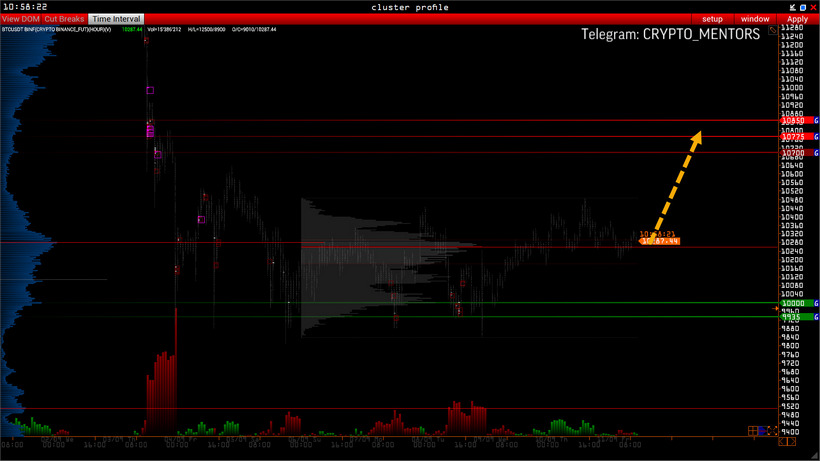Click the orange current price tag 10287.44
Screen dimensions: 820x461
coord(660,241)
